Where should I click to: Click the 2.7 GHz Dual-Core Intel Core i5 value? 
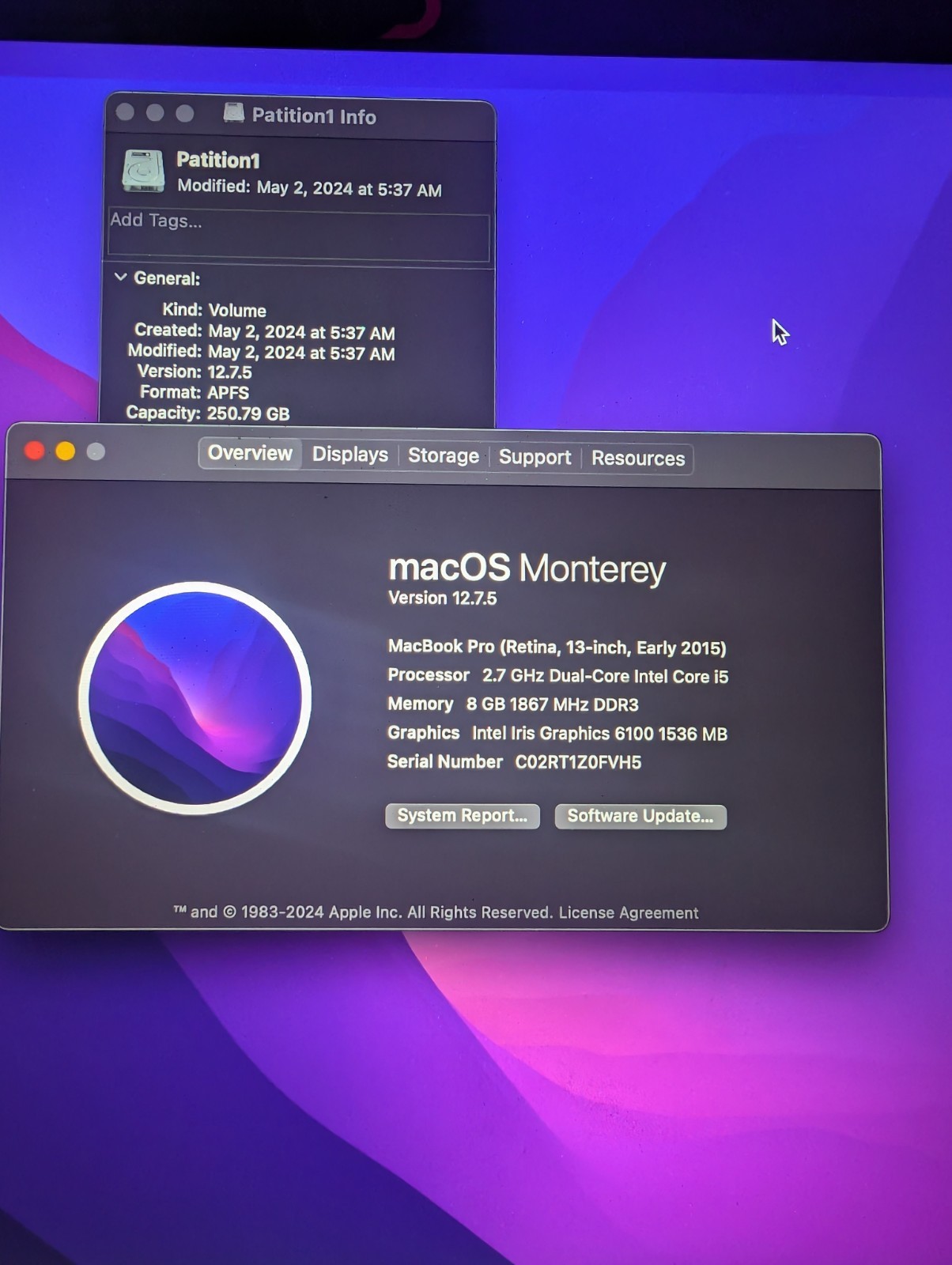click(x=605, y=677)
